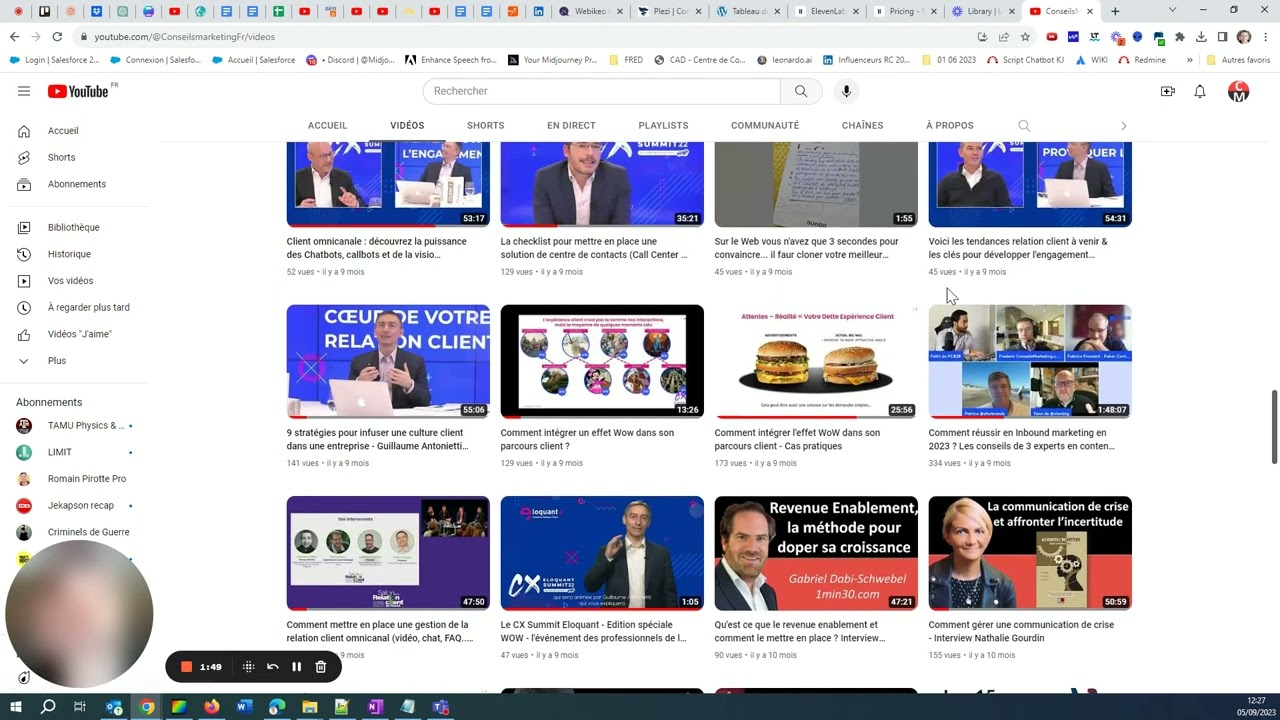Open the notifications bell
The width and height of the screenshot is (1280, 720).
click(1200, 91)
